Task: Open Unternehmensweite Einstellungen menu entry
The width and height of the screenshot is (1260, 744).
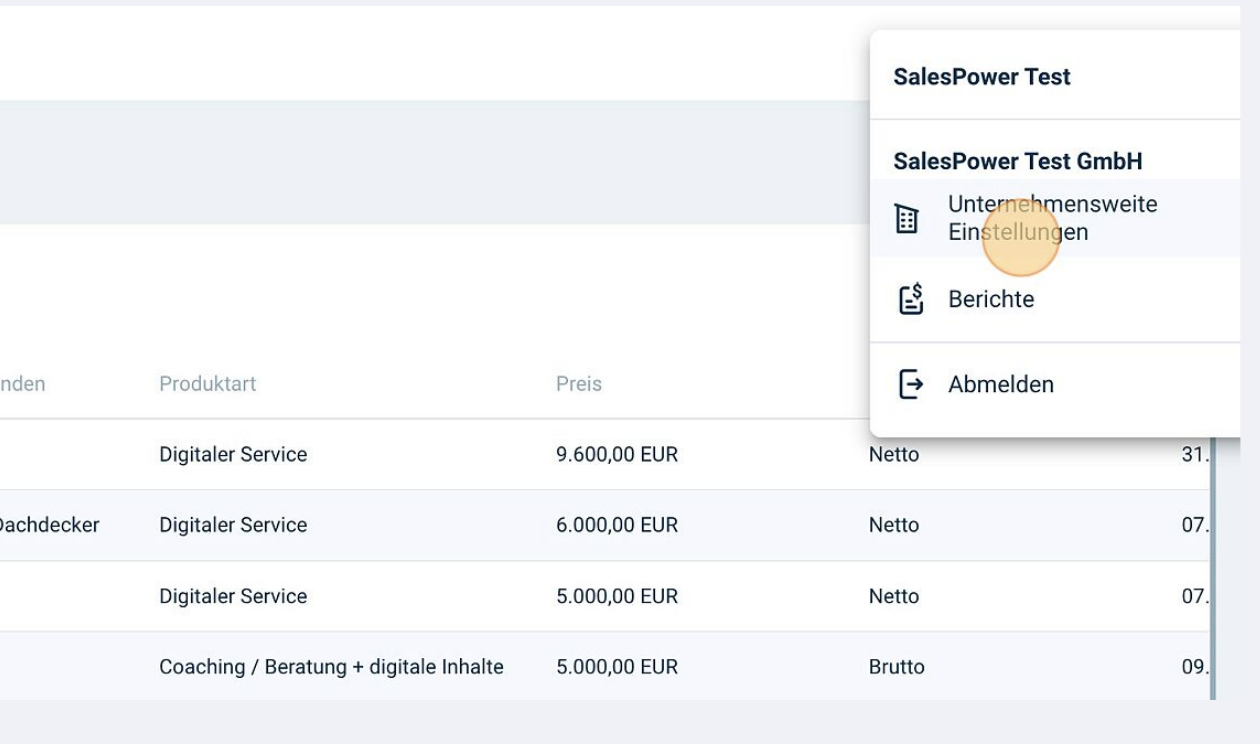Action: [1055, 218]
